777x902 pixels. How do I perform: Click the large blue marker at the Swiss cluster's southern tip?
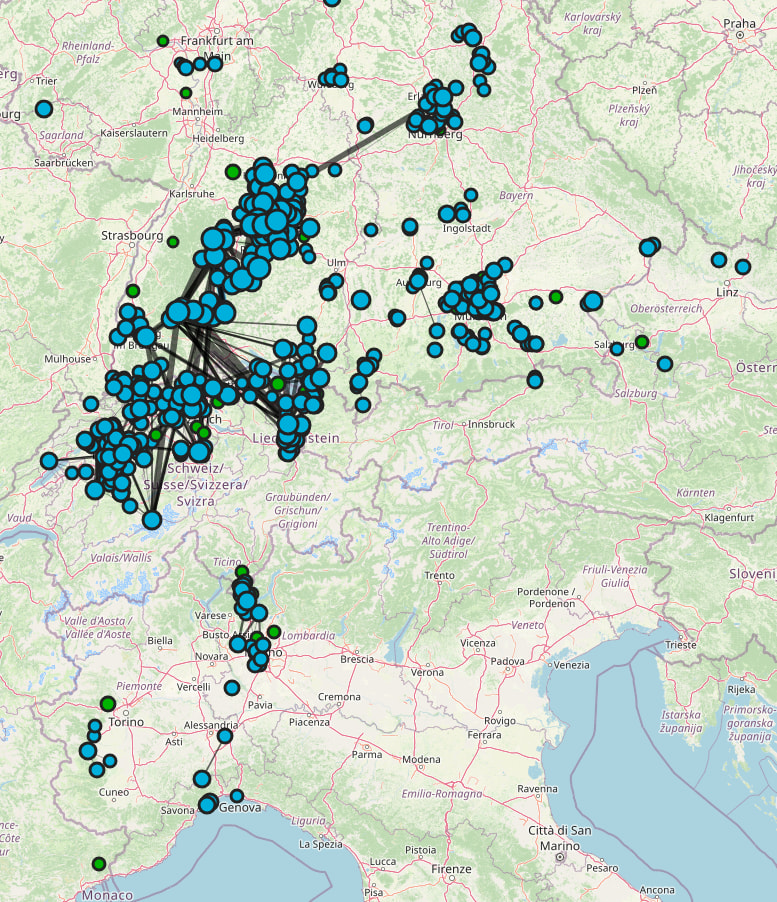(x=152, y=520)
